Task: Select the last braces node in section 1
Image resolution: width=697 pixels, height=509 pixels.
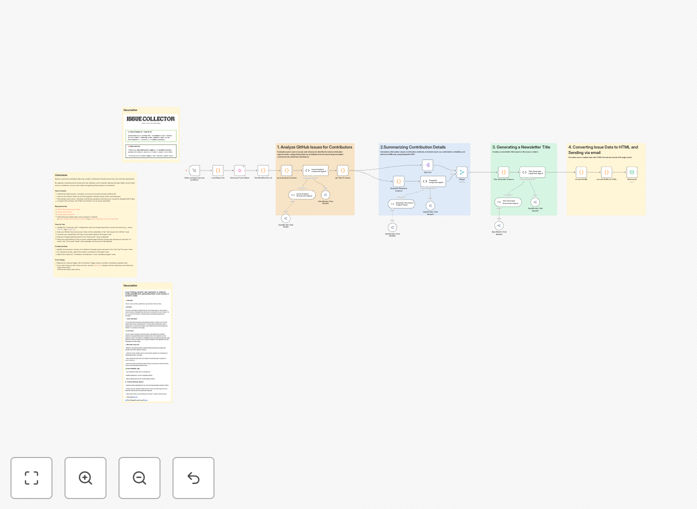Action: pyautogui.click(x=343, y=170)
